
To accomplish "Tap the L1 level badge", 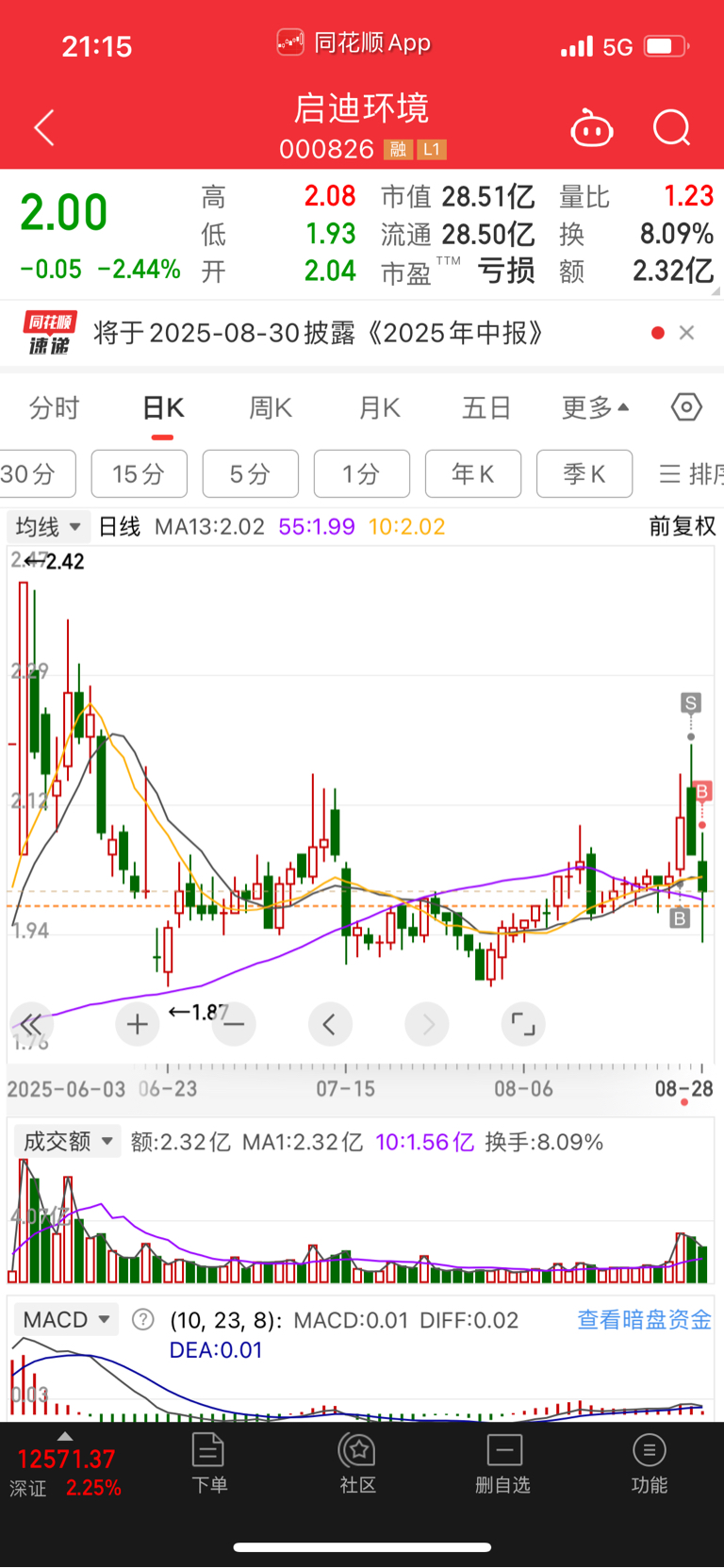I will click(x=432, y=149).
